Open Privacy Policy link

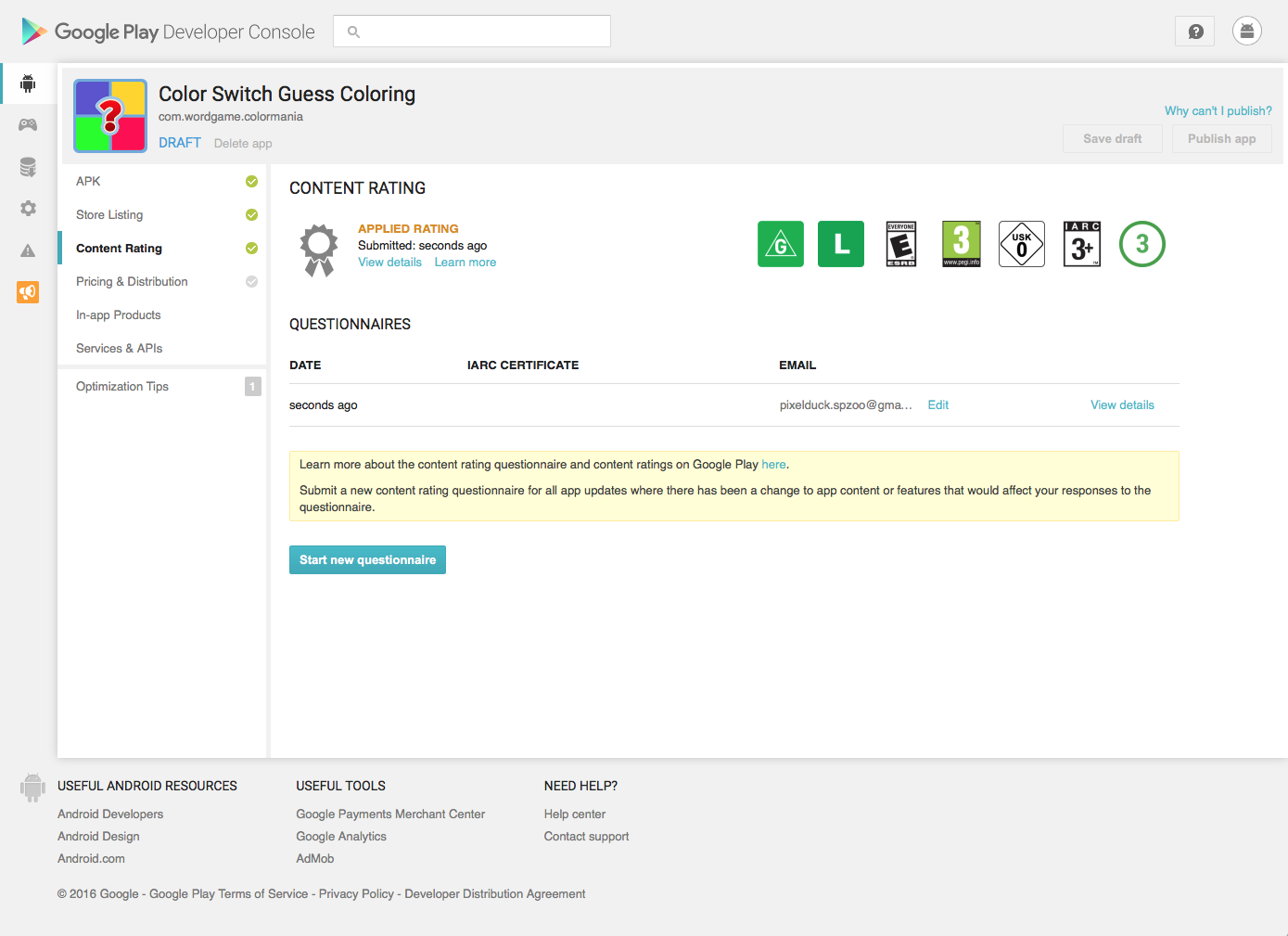tap(356, 894)
